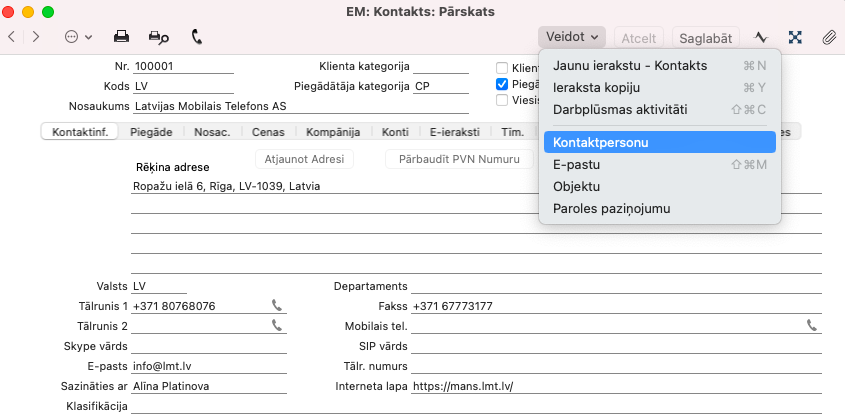Click the activity graph icon
Image resolution: width=845 pixels, height=420 pixels.
(x=761, y=37)
